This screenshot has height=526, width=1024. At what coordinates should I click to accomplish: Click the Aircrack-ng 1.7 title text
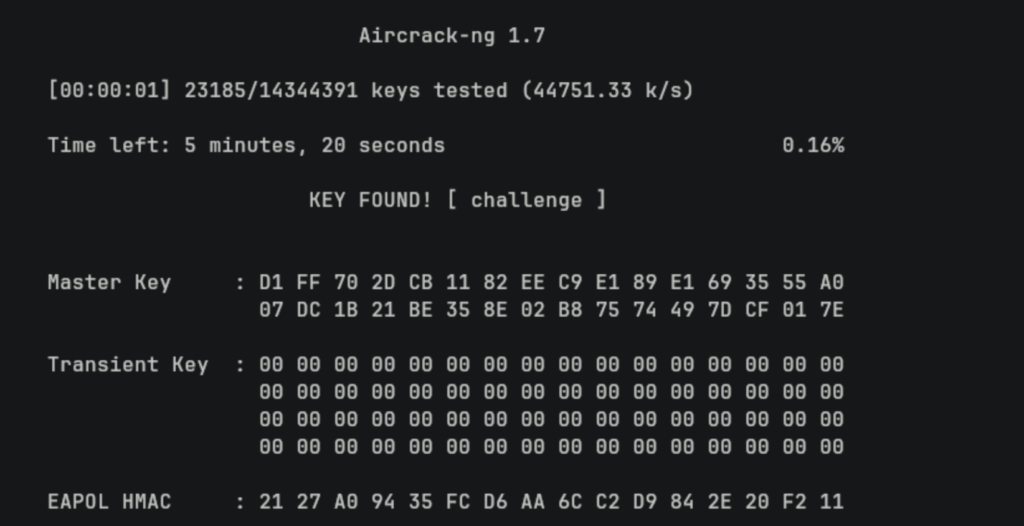pos(452,36)
